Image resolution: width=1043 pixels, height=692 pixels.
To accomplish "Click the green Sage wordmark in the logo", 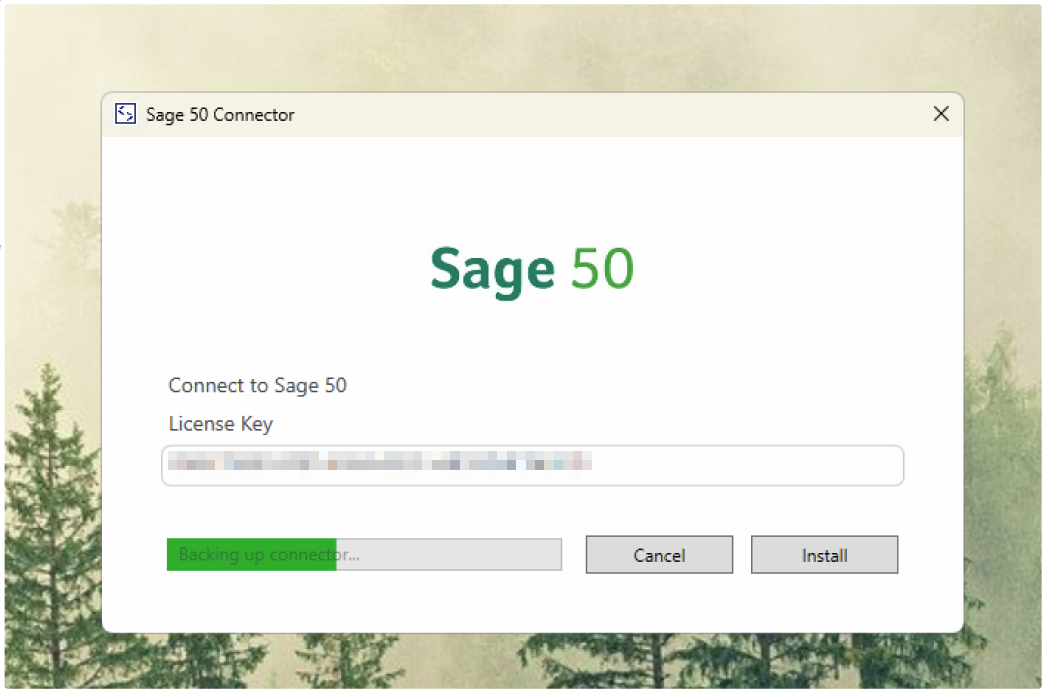I will [490, 267].
